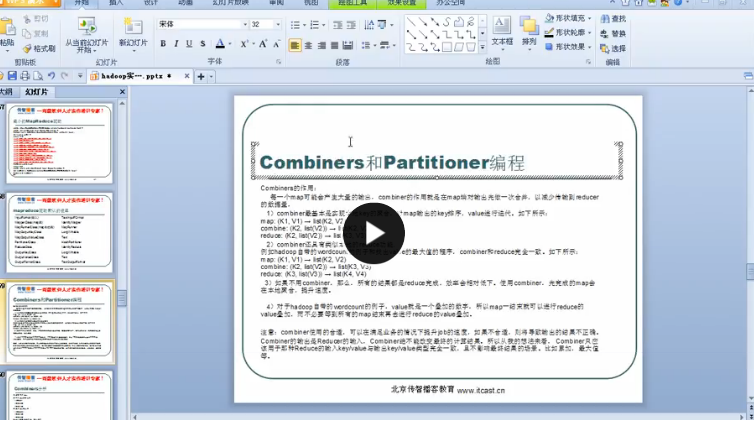This screenshot has width=754, height=443.
Task: Click the text direction icon
Action: coord(369,25)
